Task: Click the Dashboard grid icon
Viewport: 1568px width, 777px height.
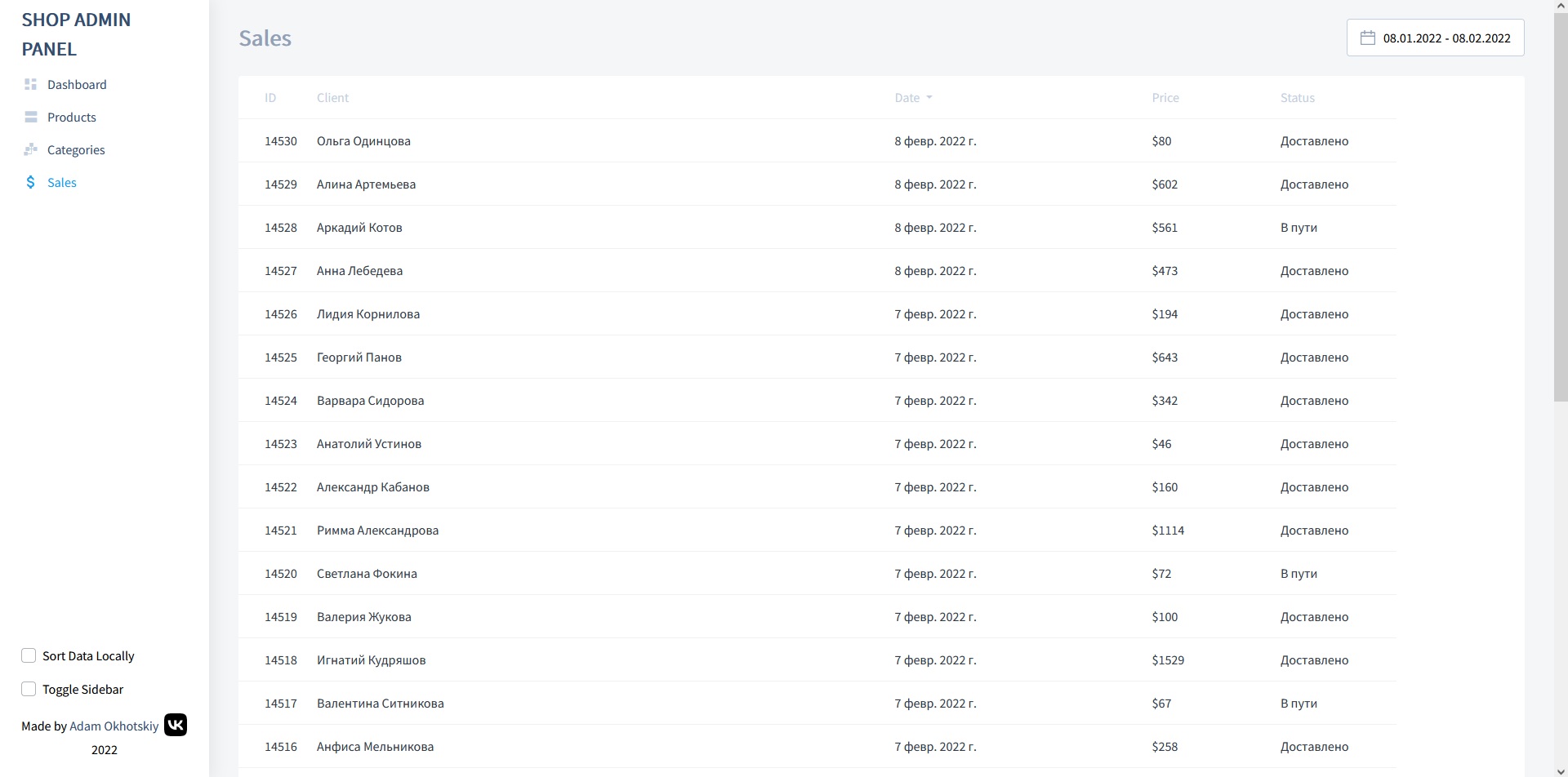Action: click(x=31, y=84)
